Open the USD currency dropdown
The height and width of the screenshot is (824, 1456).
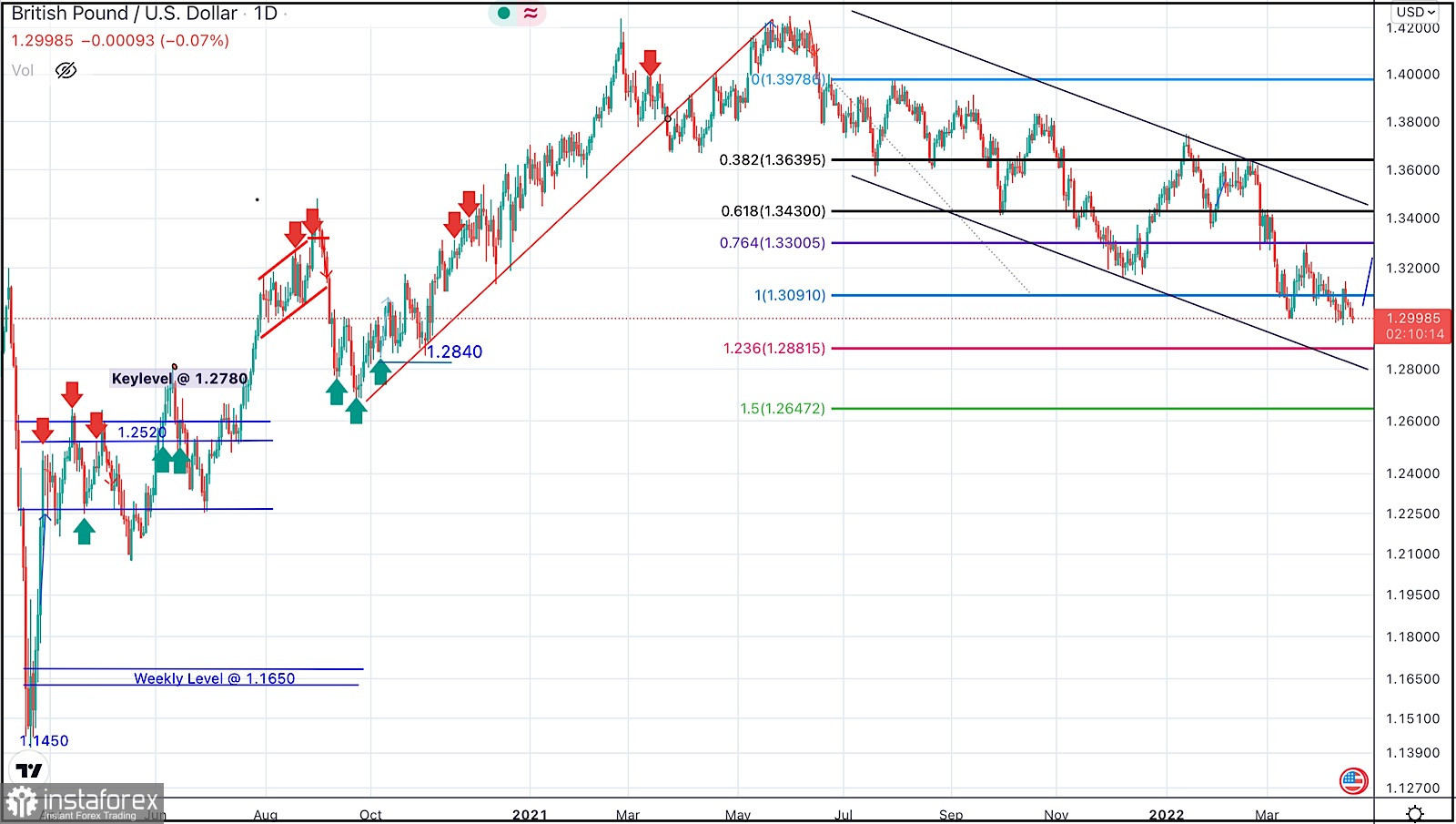click(x=1416, y=12)
